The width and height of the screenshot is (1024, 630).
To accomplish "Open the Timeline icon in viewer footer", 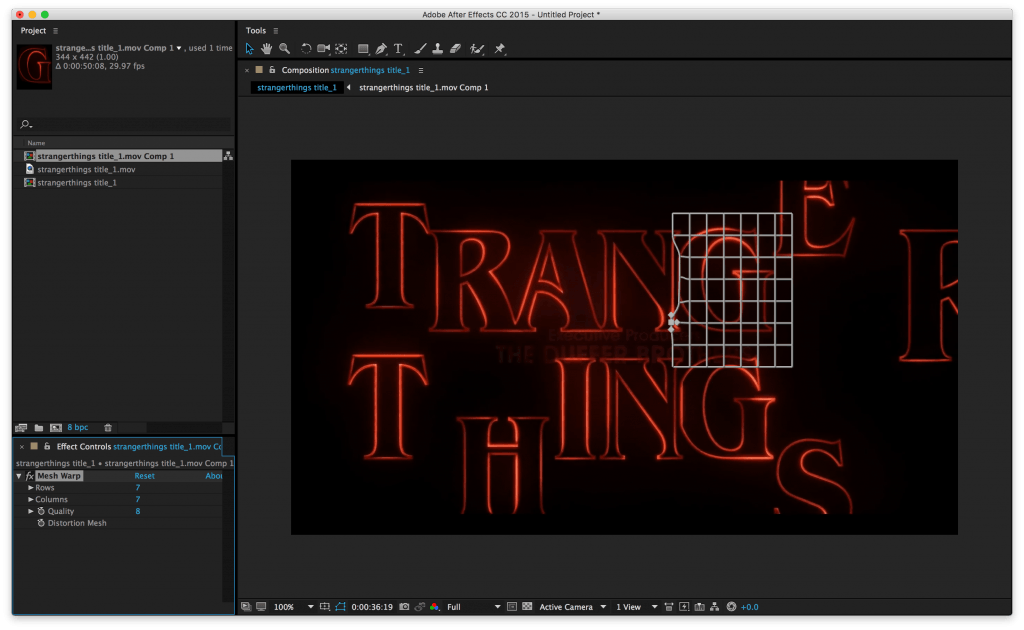I will point(699,607).
